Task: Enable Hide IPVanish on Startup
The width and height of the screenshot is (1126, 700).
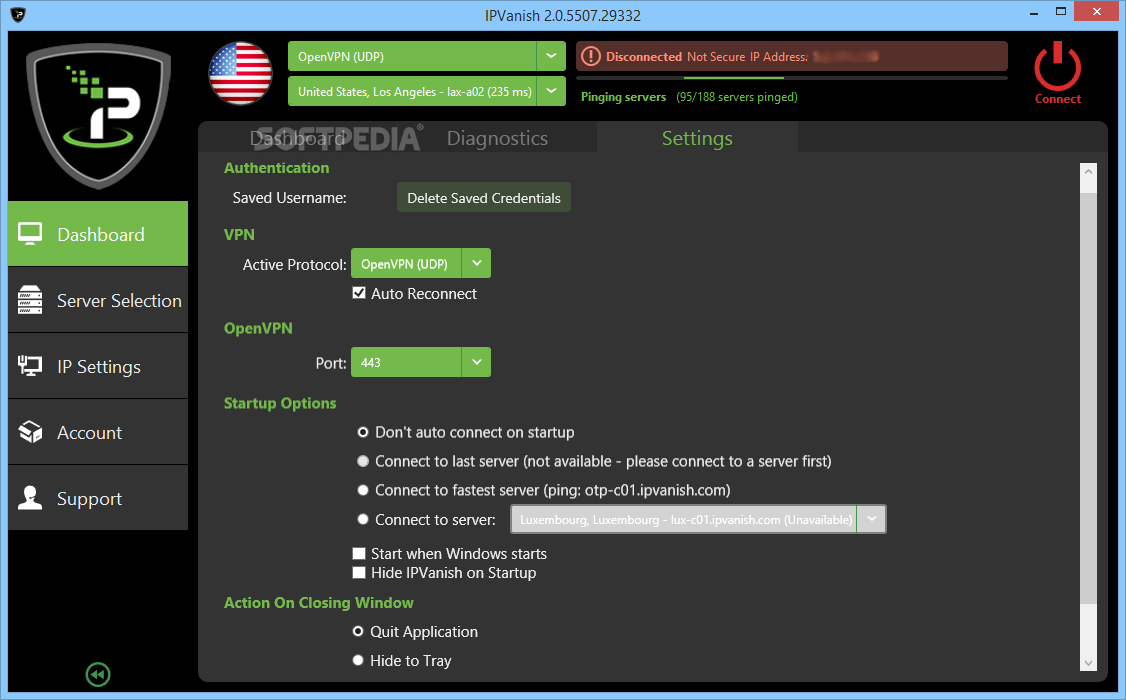Action: (x=359, y=573)
